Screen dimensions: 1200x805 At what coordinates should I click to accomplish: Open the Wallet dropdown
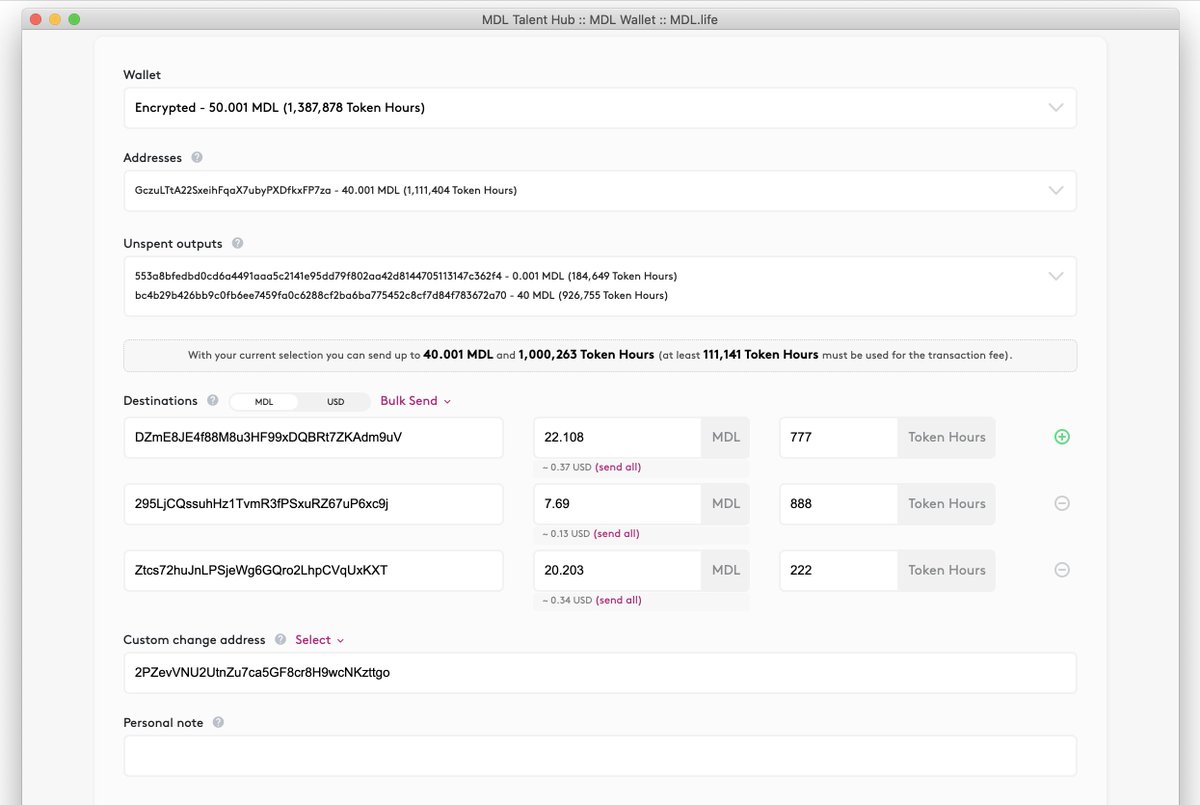[600, 108]
